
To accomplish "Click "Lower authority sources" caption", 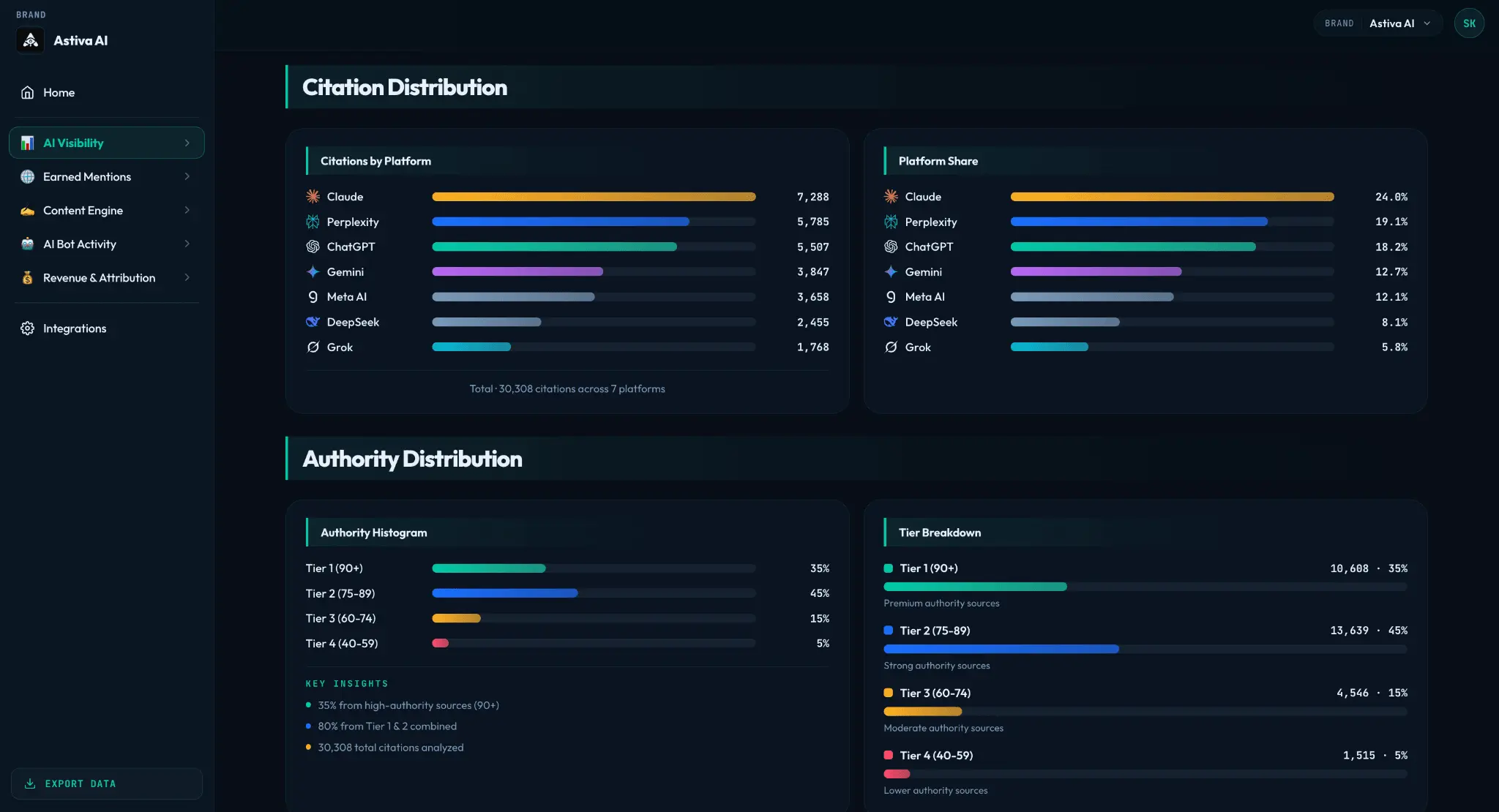I will tap(935, 791).
